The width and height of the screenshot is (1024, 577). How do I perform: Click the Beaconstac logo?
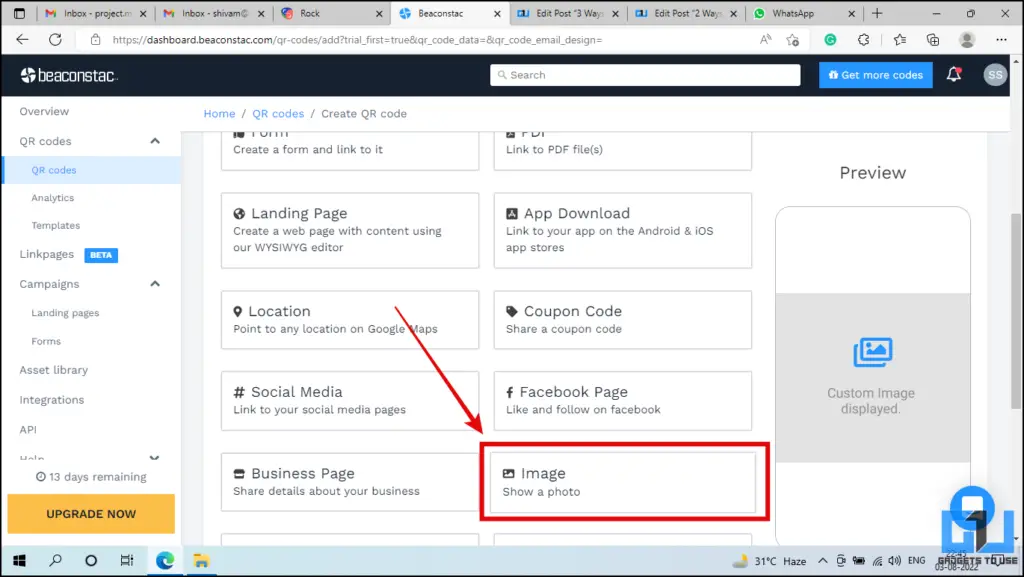(x=68, y=76)
